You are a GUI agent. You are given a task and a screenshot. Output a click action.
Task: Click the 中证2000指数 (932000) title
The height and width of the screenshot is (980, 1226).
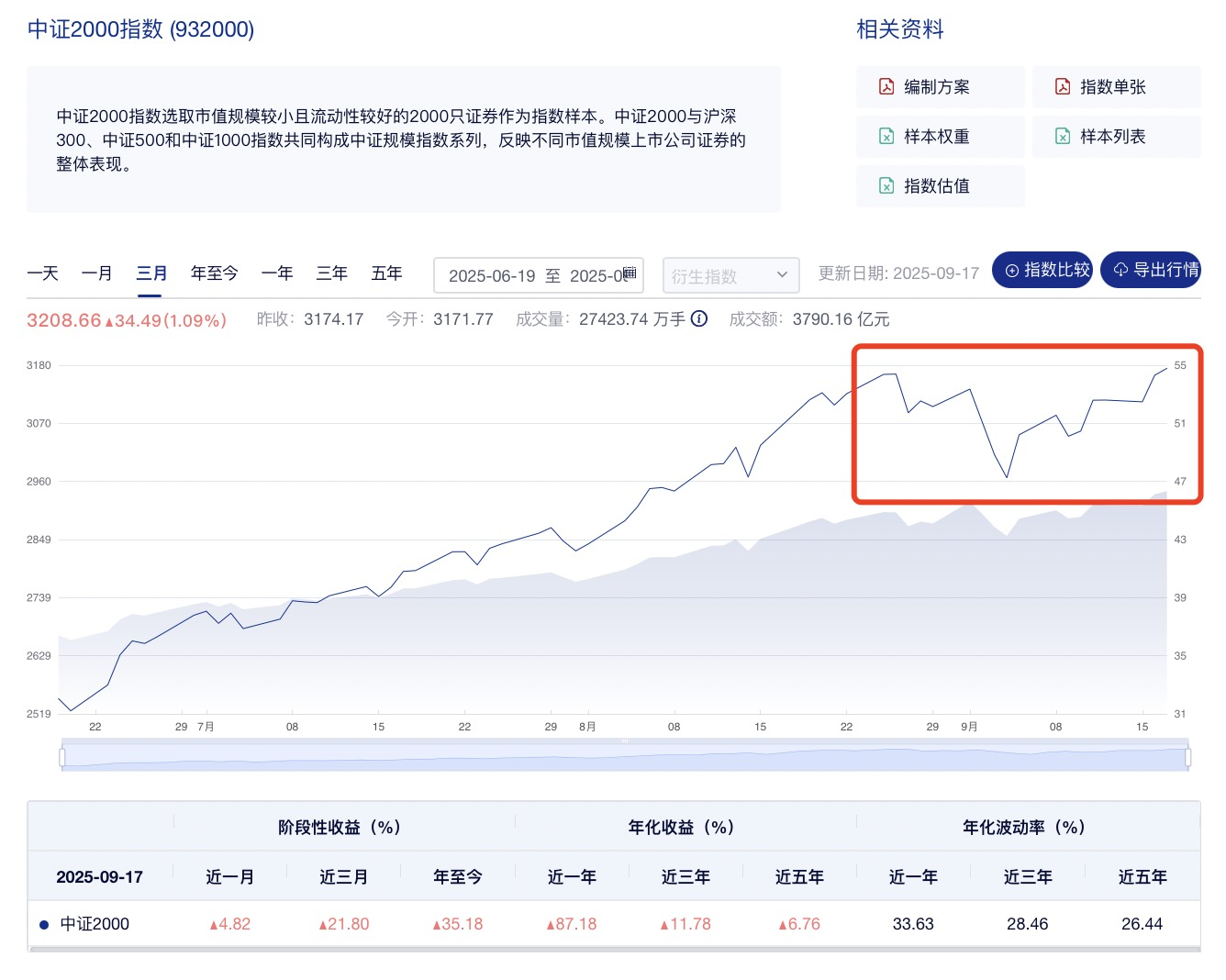click(140, 29)
